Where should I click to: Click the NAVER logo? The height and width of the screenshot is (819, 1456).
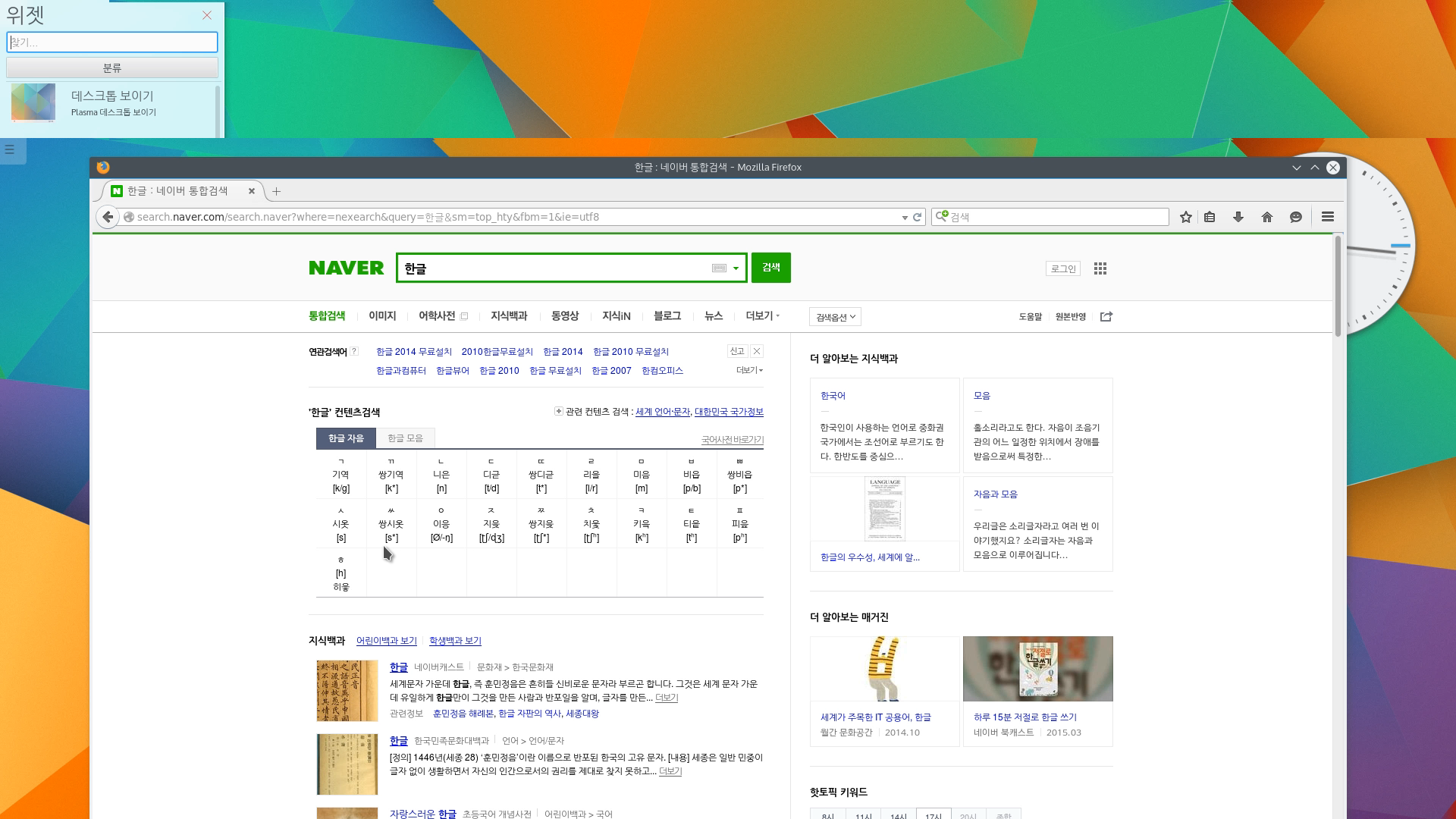[x=346, y=268]
